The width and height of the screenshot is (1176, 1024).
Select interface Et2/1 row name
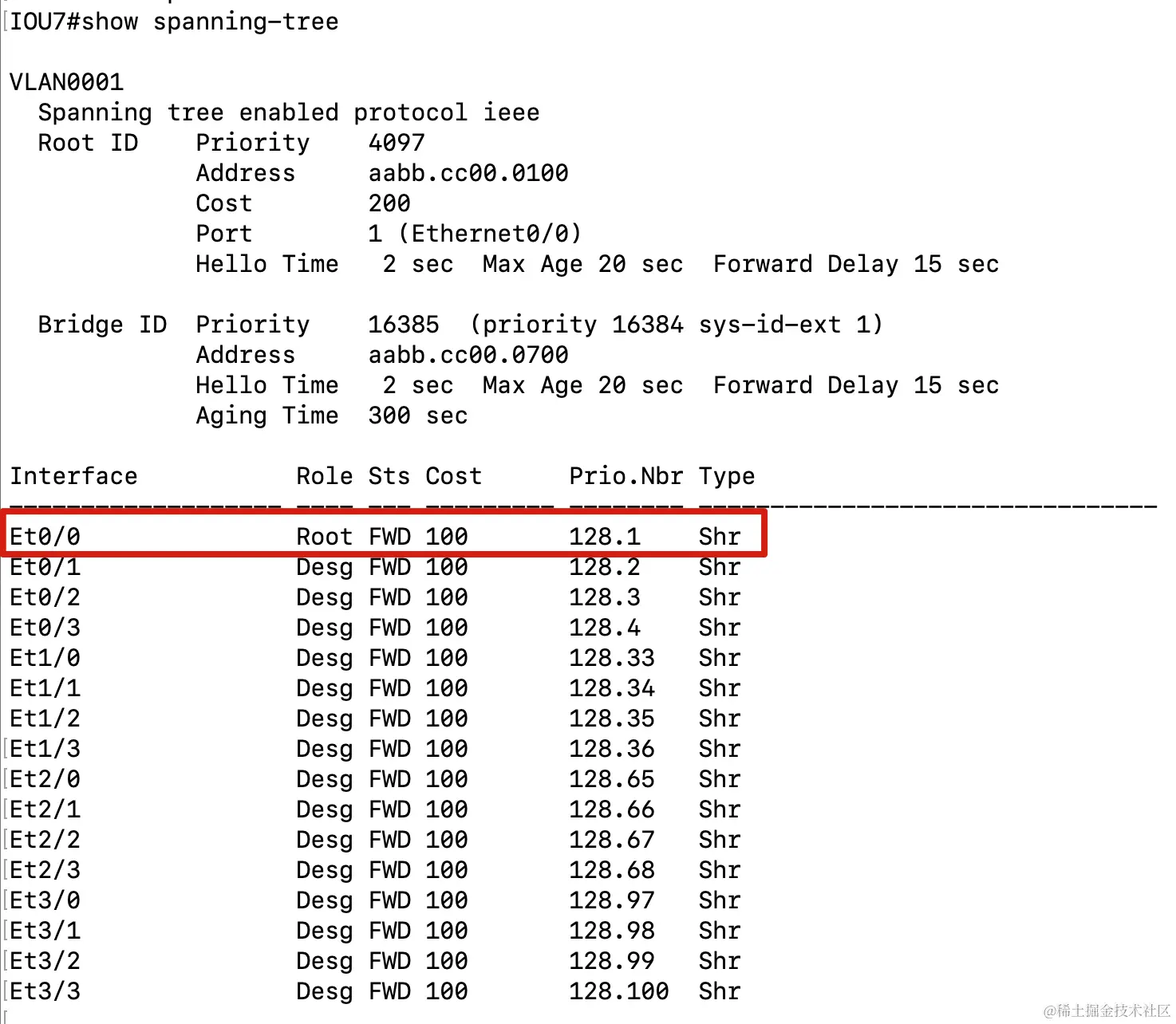click(x=45, y=809)
